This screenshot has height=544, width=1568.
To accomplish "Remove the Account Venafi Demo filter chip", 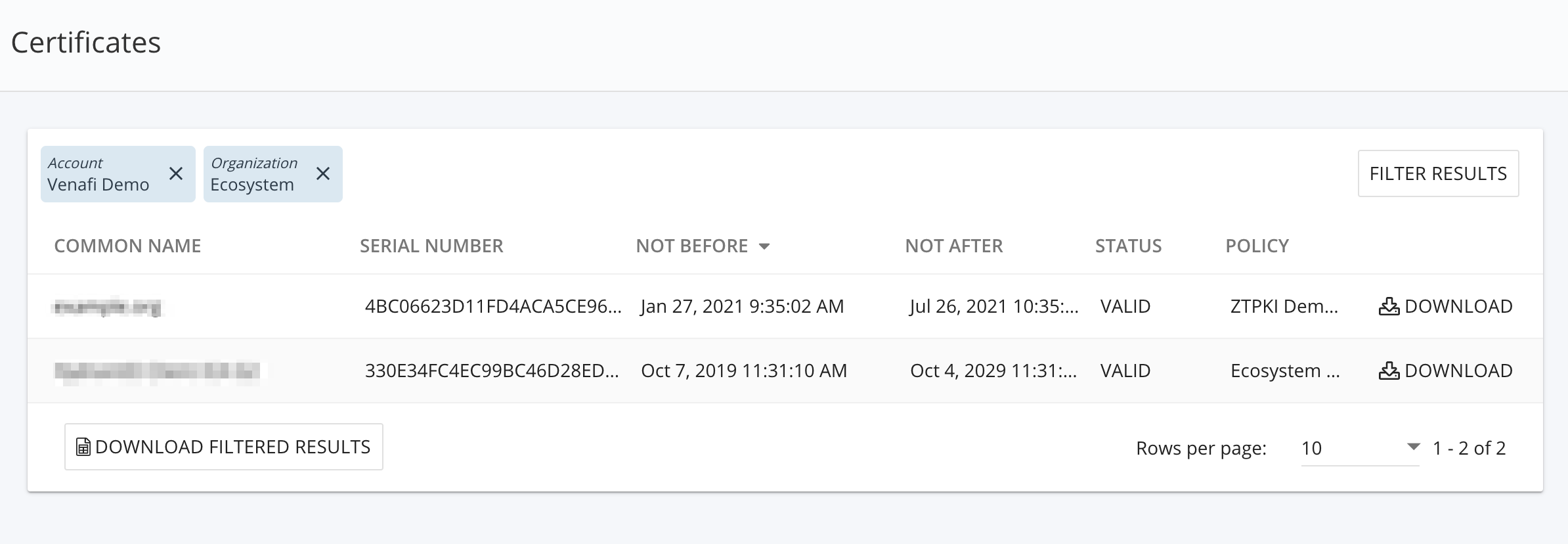I will (x=176, y=173).
